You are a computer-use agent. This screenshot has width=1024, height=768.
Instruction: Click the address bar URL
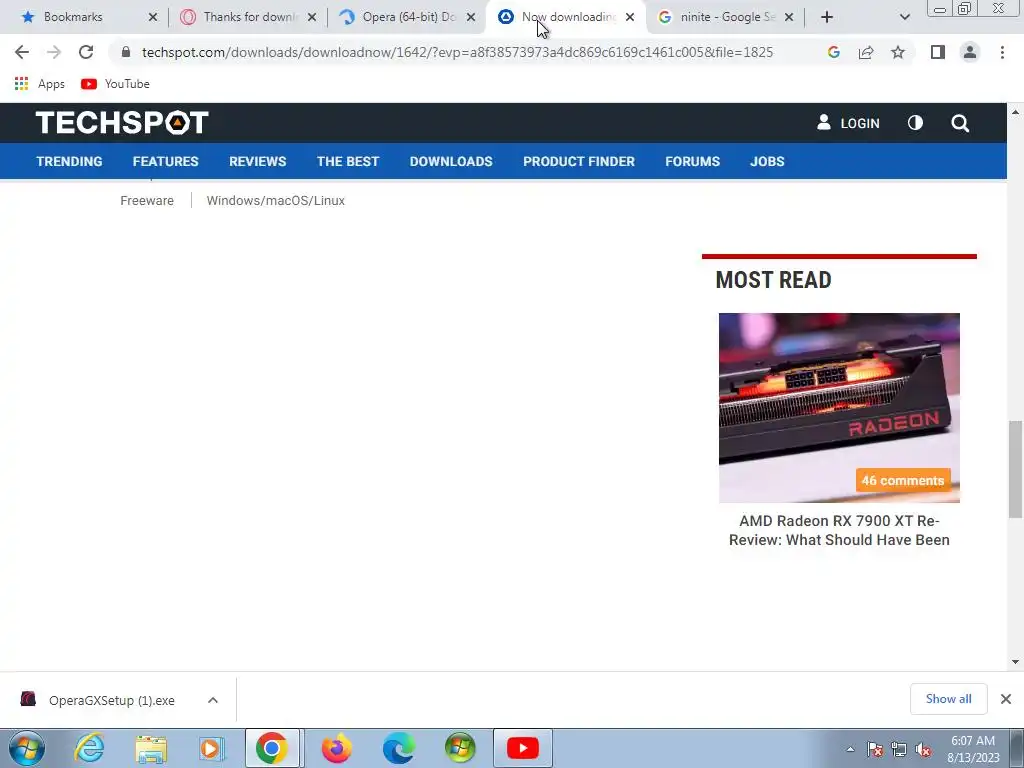pos(457,52)
